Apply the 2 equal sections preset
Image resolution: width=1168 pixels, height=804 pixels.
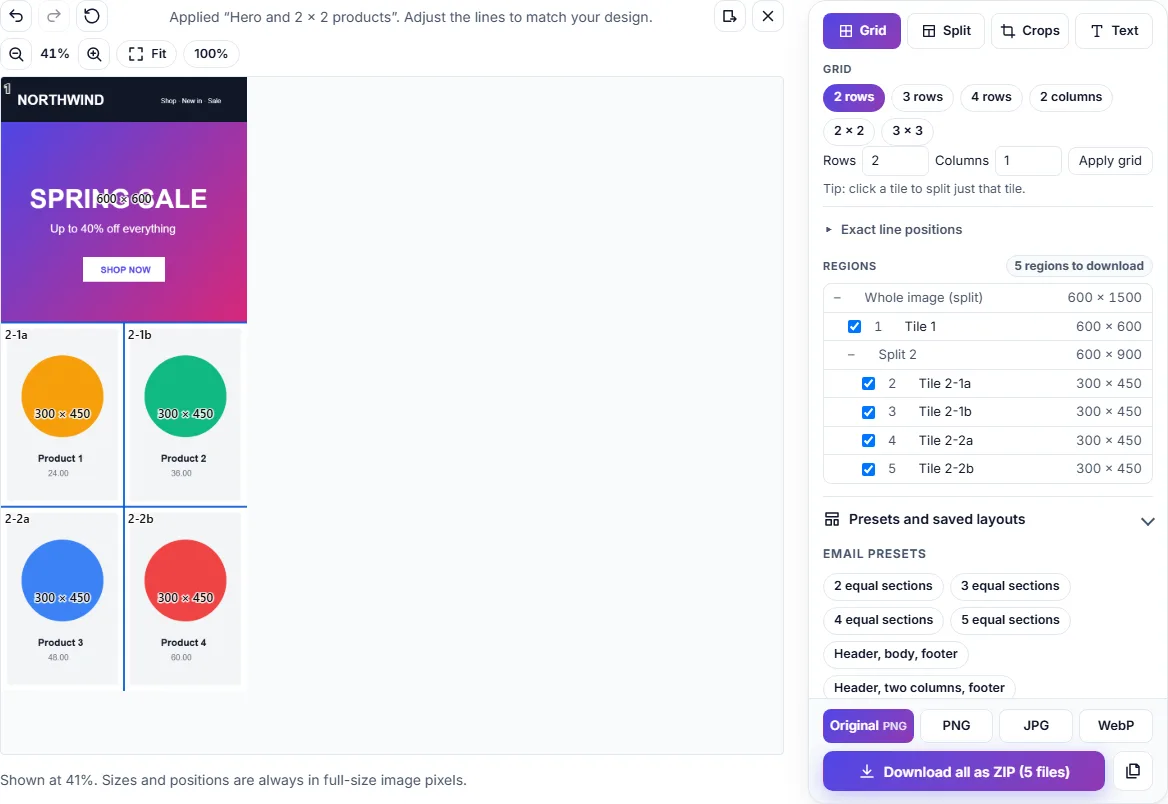[x=883, y=586]
